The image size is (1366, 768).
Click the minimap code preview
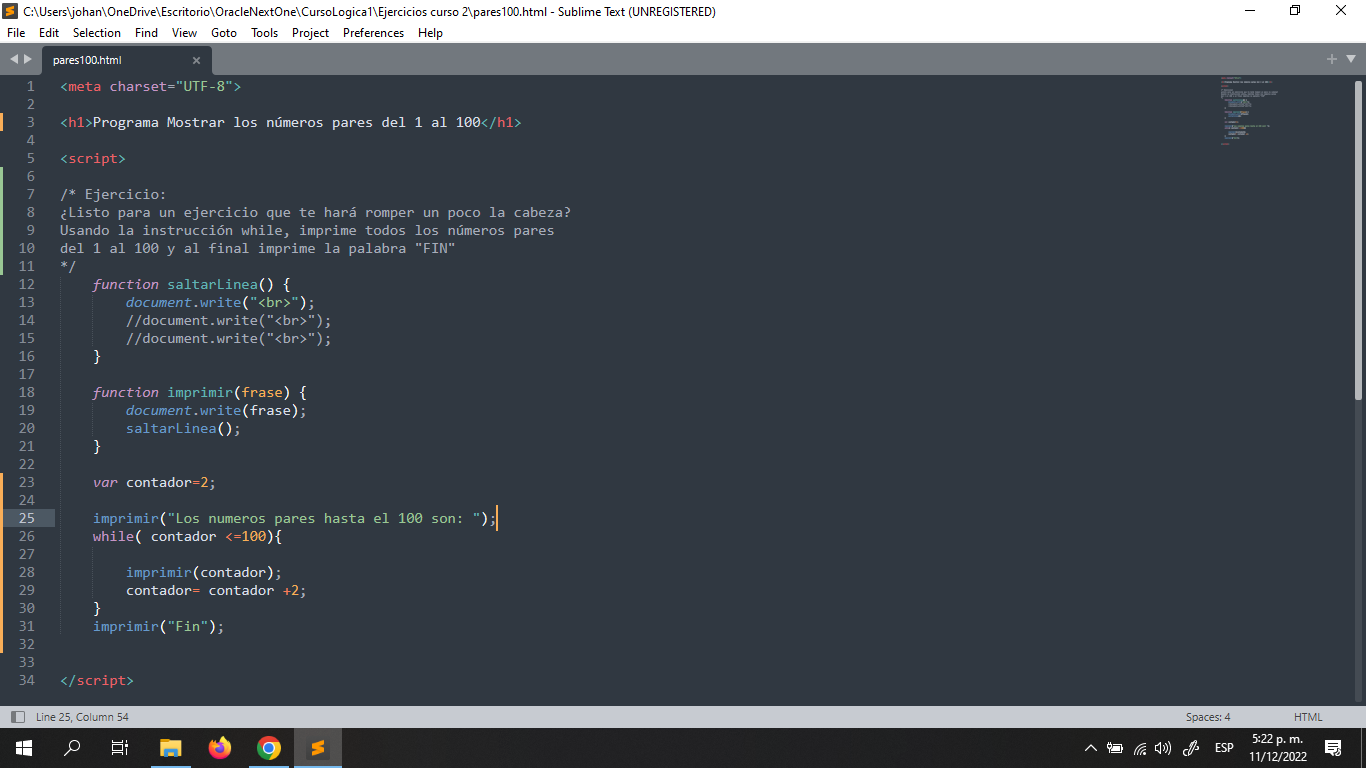click(1248, 110)
